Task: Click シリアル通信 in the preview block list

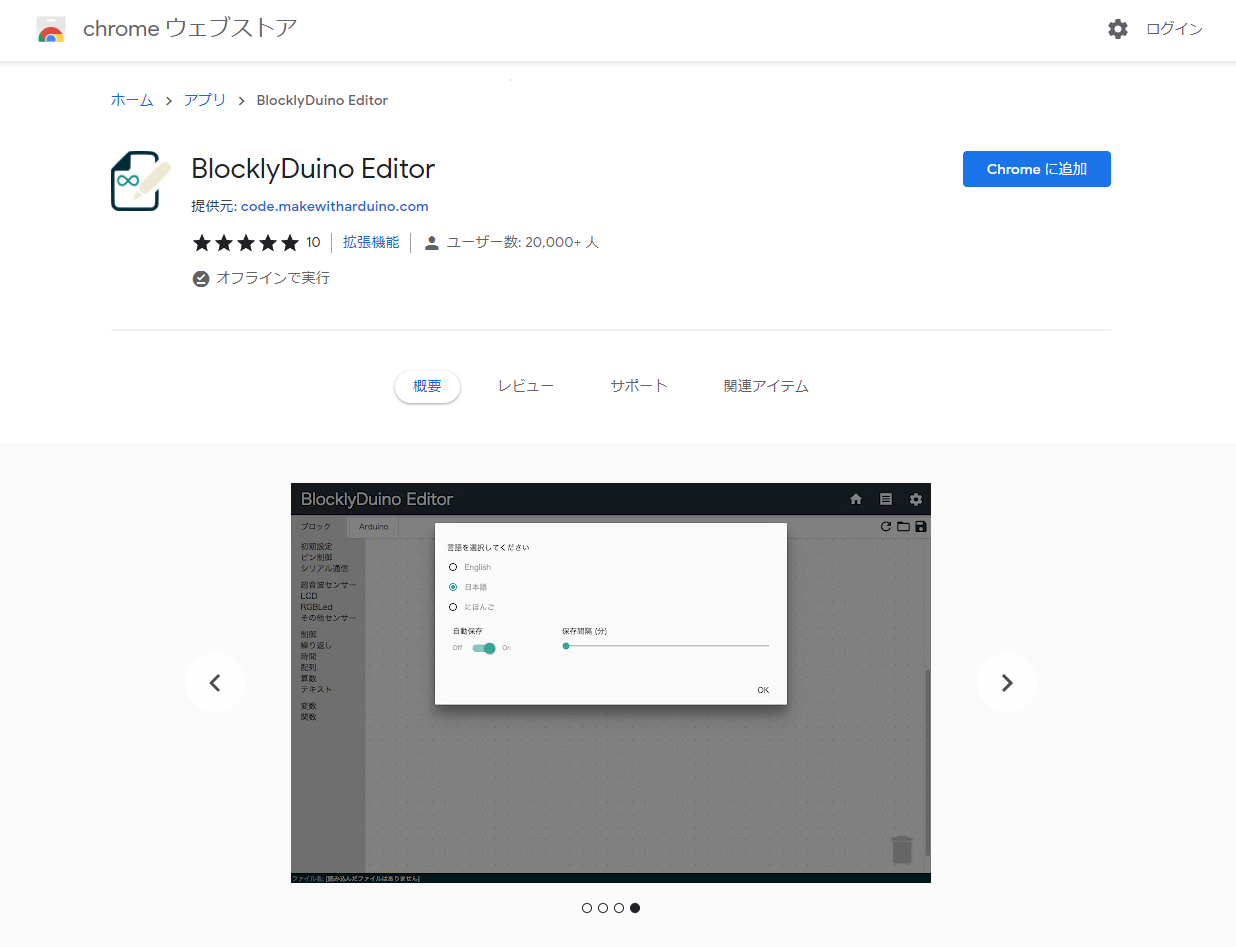Action: point(324,568)
